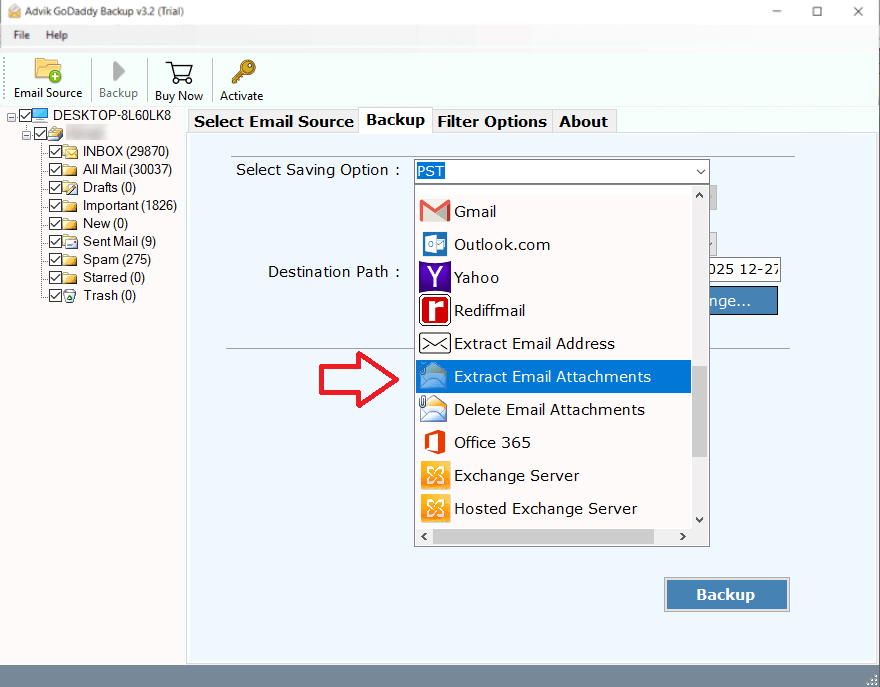The image size is (880, 687).
Task: Toggle the Trash (0) checkbox
Action: pyautogui.click(x=56, y=295)
